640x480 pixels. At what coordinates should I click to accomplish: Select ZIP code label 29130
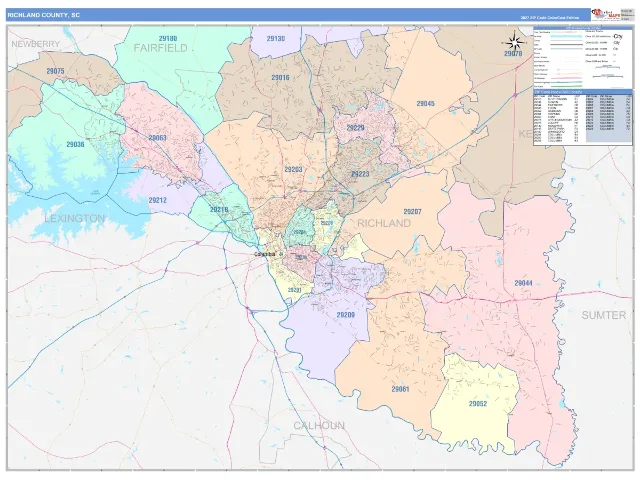pyautogui.click(x=276, y=39)
